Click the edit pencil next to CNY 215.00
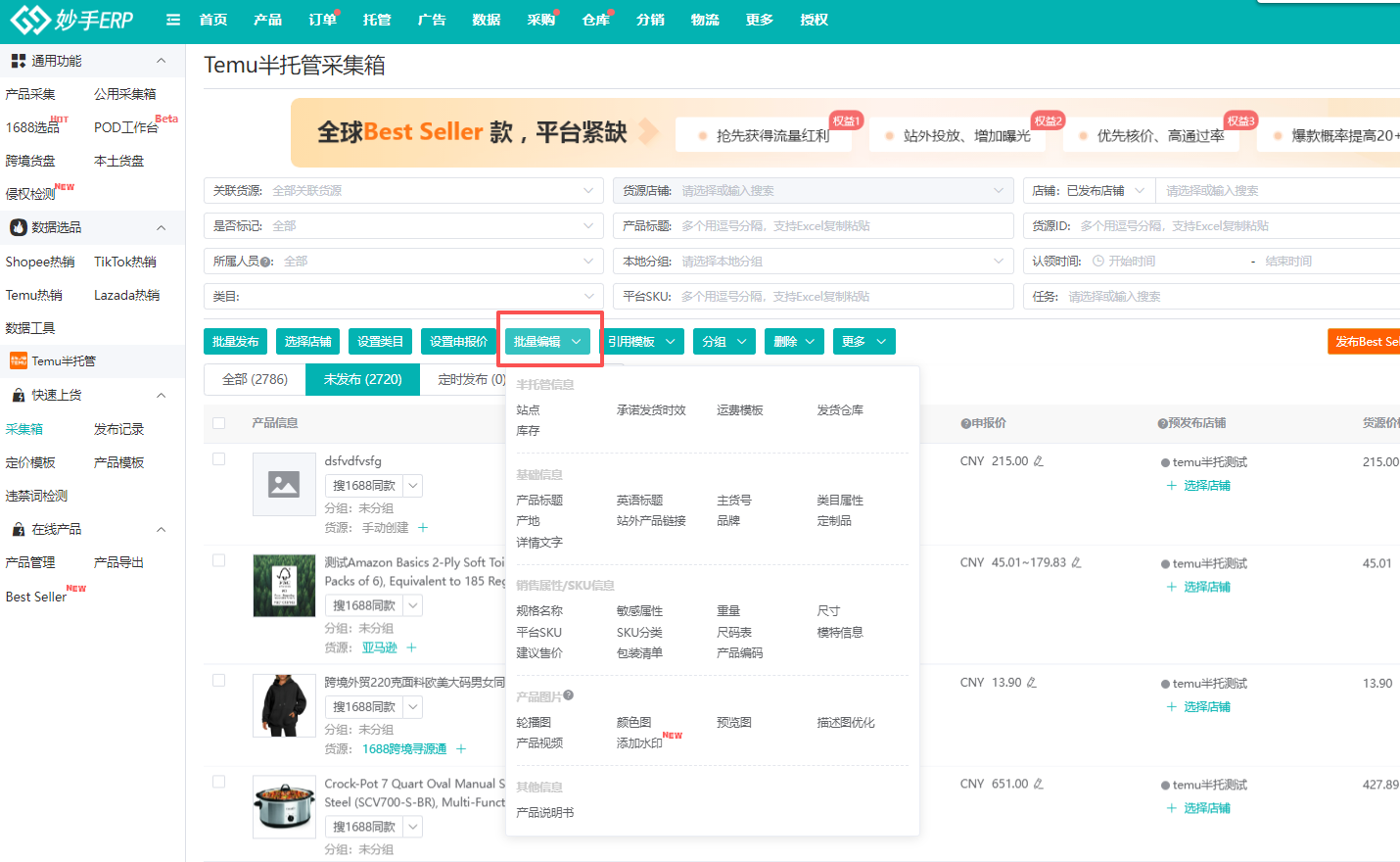The image size is (1400, 862). (1039, 461)
